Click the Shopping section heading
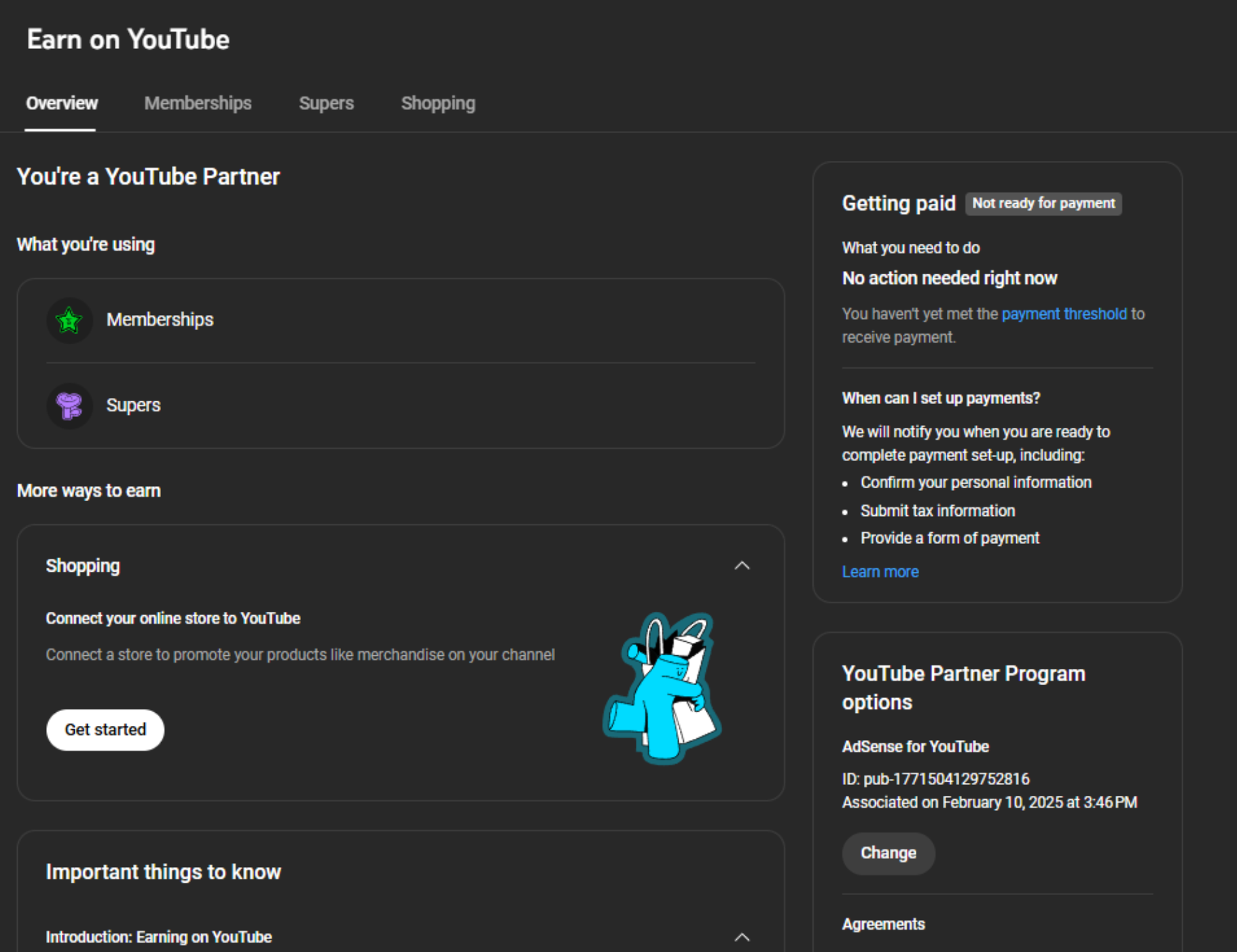1237x952 pixels. (x=83, y=566)
